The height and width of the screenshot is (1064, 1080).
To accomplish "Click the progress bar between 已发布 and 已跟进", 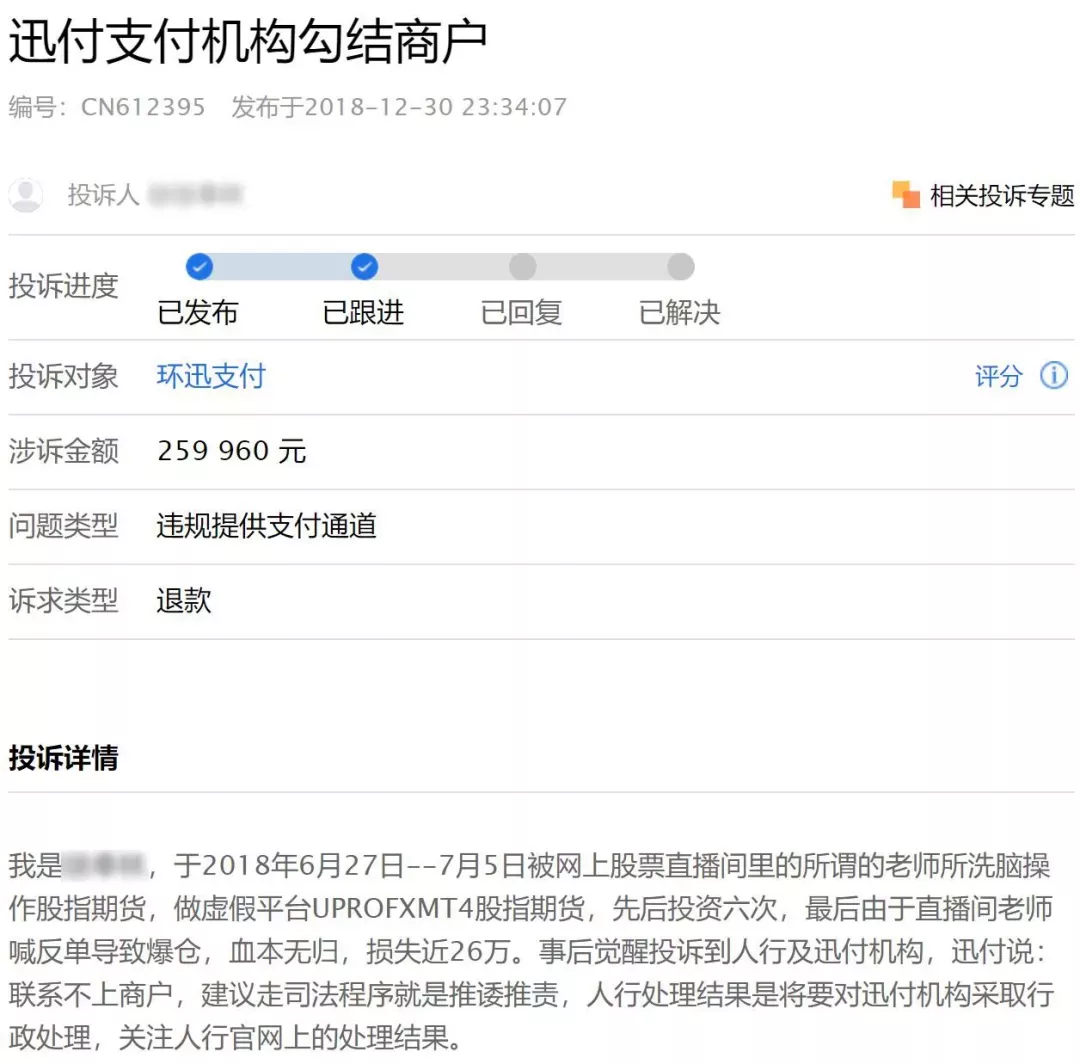I will point(282,267).
